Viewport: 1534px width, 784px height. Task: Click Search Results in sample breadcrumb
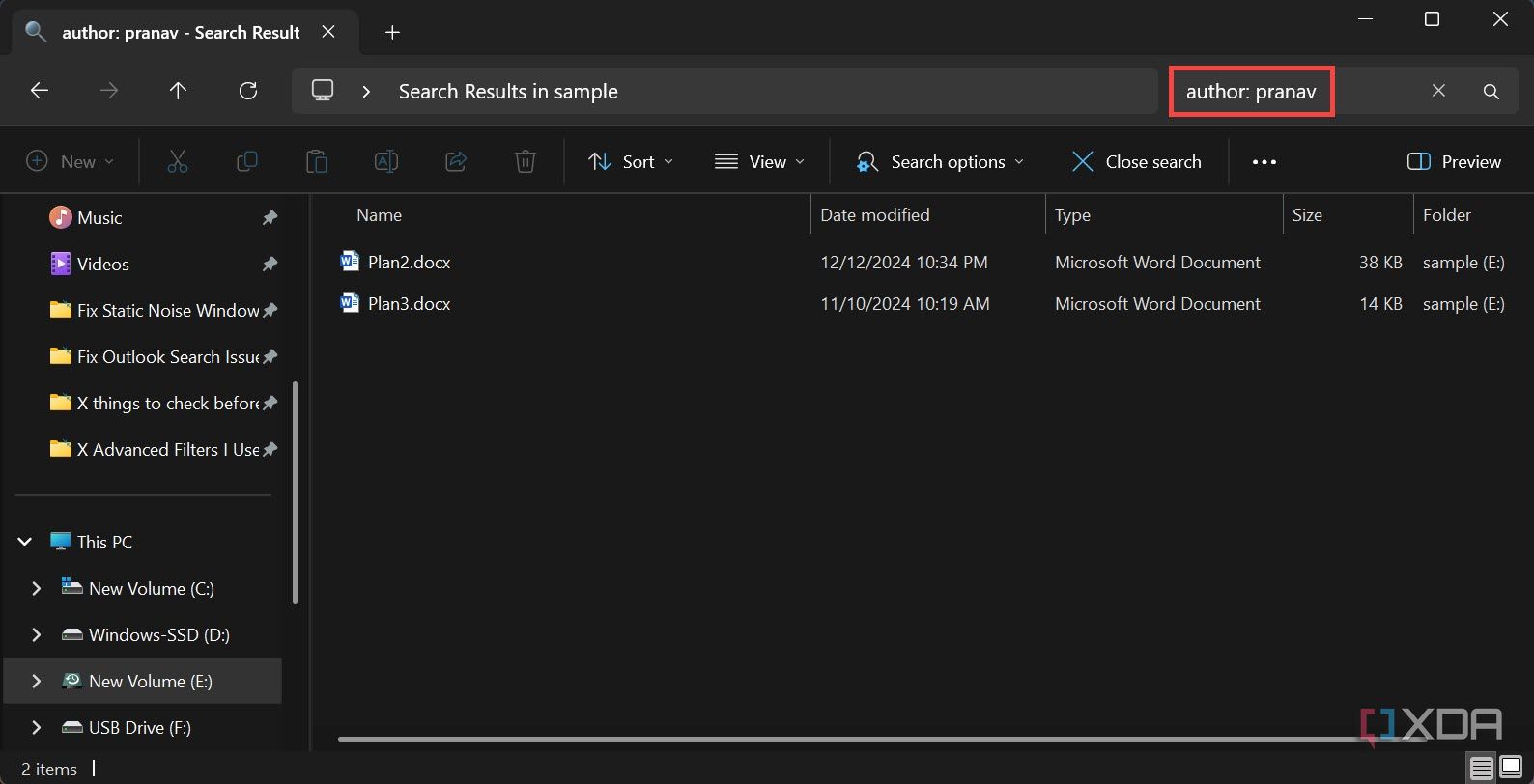coord(508,92)
